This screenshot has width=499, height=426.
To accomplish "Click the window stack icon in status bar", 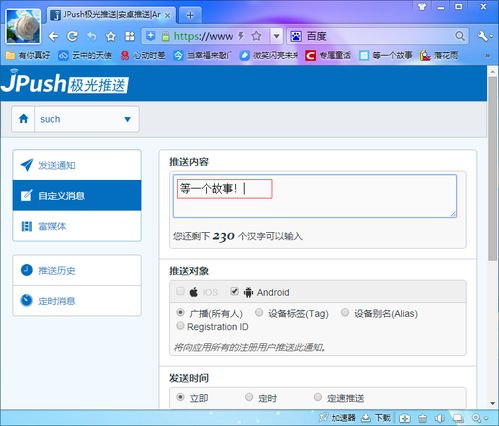I will (458, 418).
